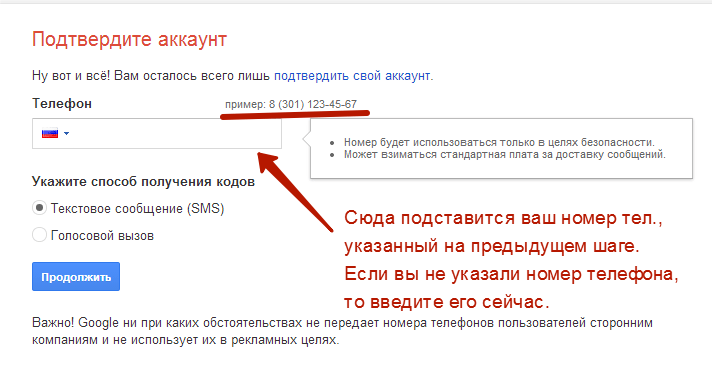The height and width of the screenshot is (392, 712).
Task: Click the Телефон field label
Action: (x=62, y=104)
